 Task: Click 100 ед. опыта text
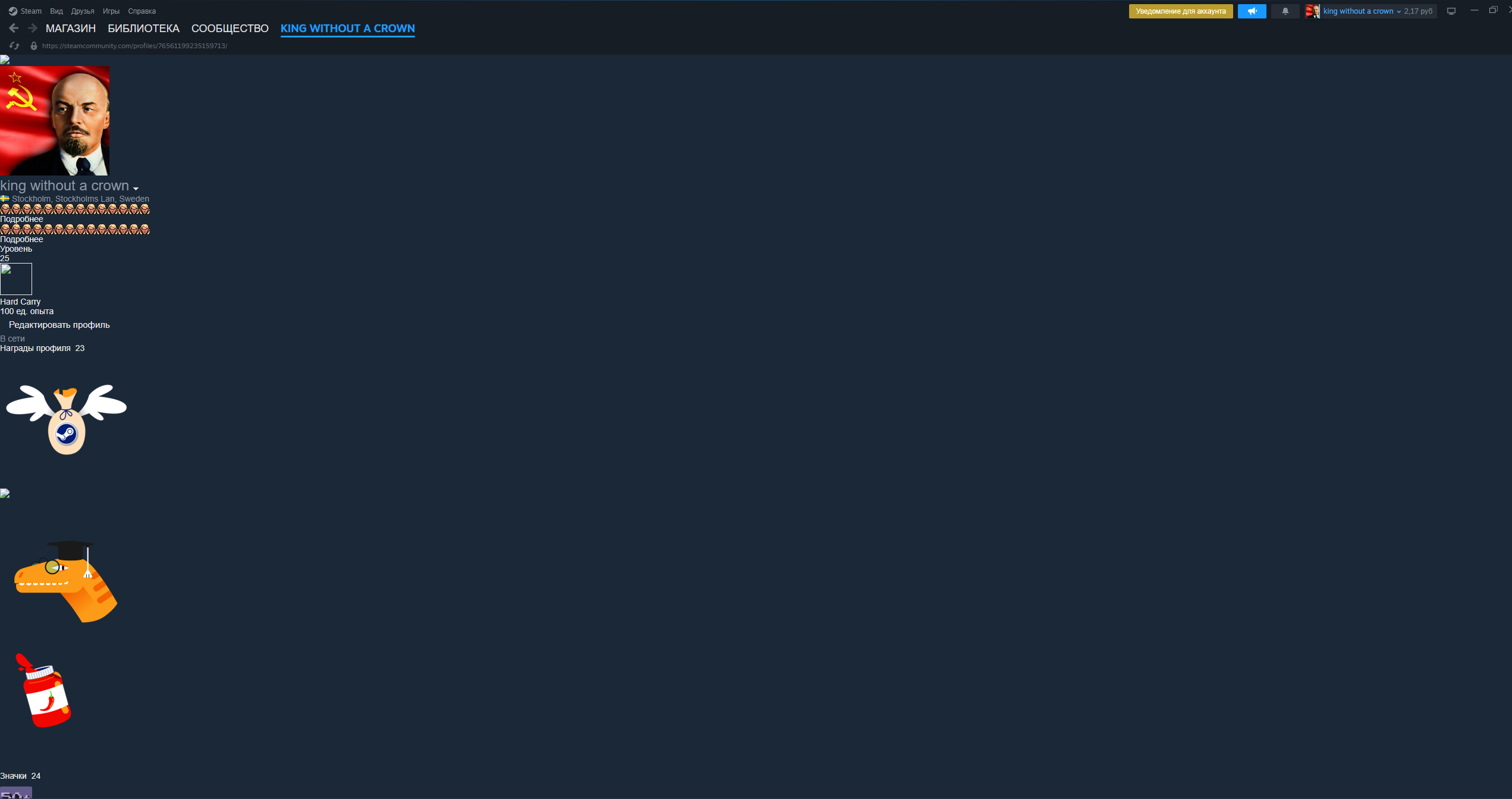click(27, 311)
